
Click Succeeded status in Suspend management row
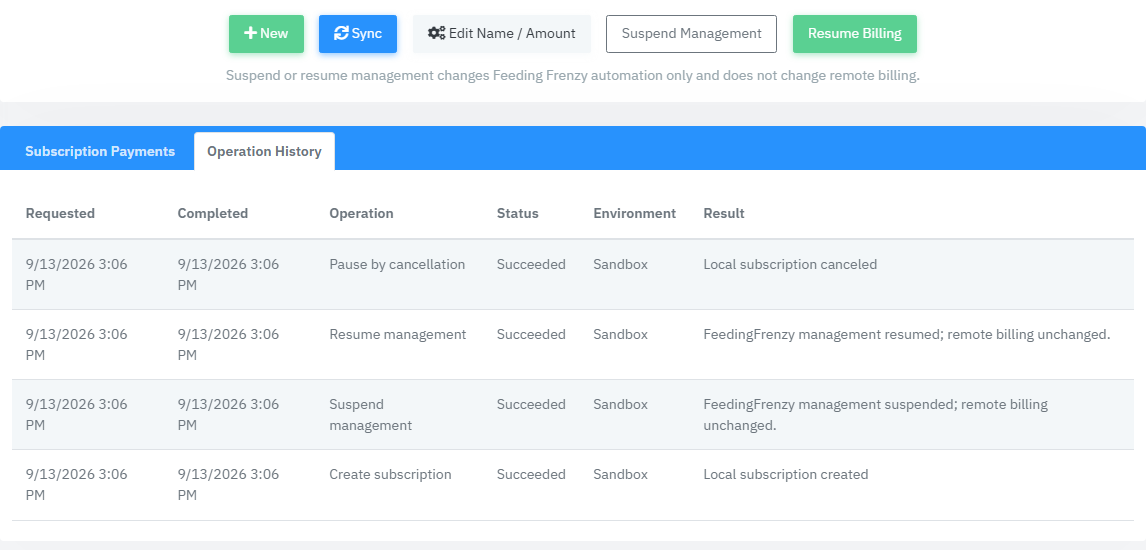pos(531,405)
